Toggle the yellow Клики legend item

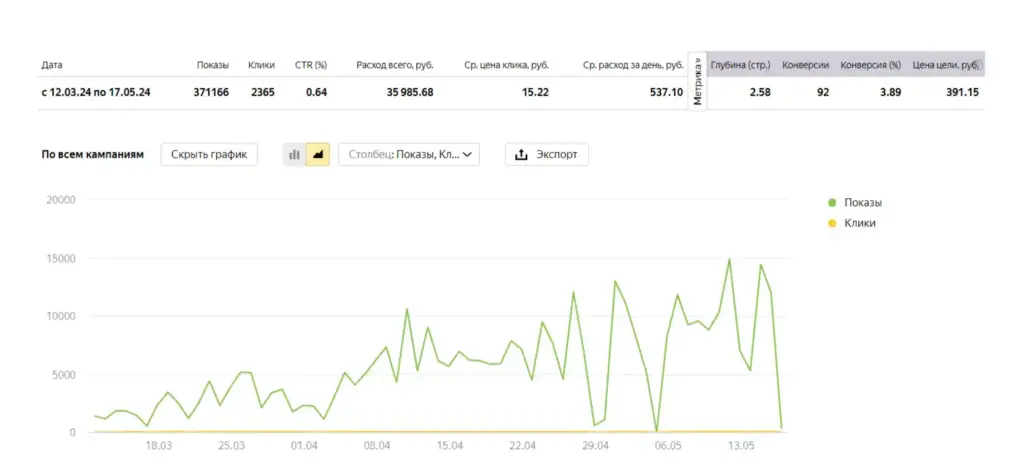(x=852, y=223)
